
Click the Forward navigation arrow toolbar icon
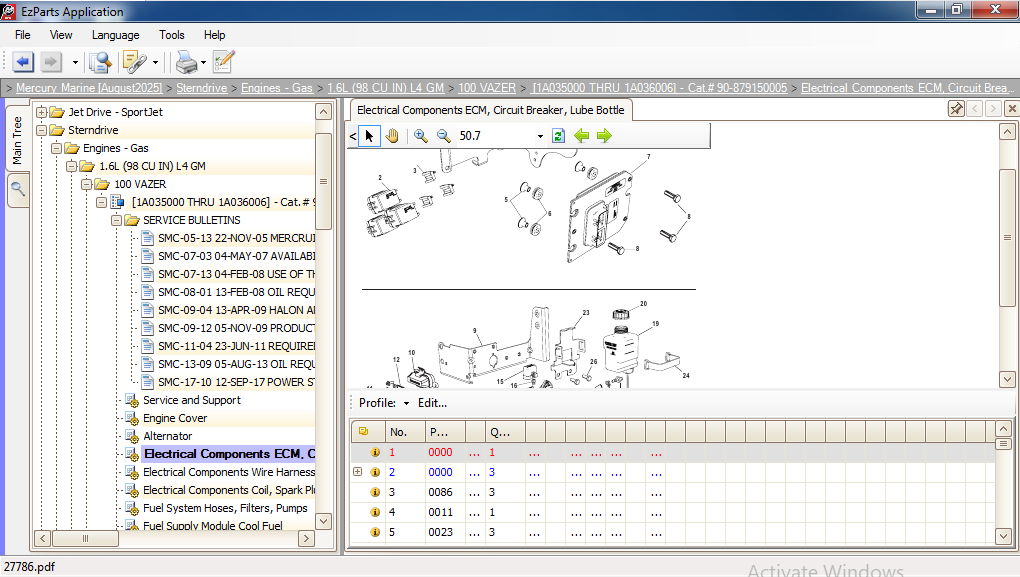coord(51,62)
